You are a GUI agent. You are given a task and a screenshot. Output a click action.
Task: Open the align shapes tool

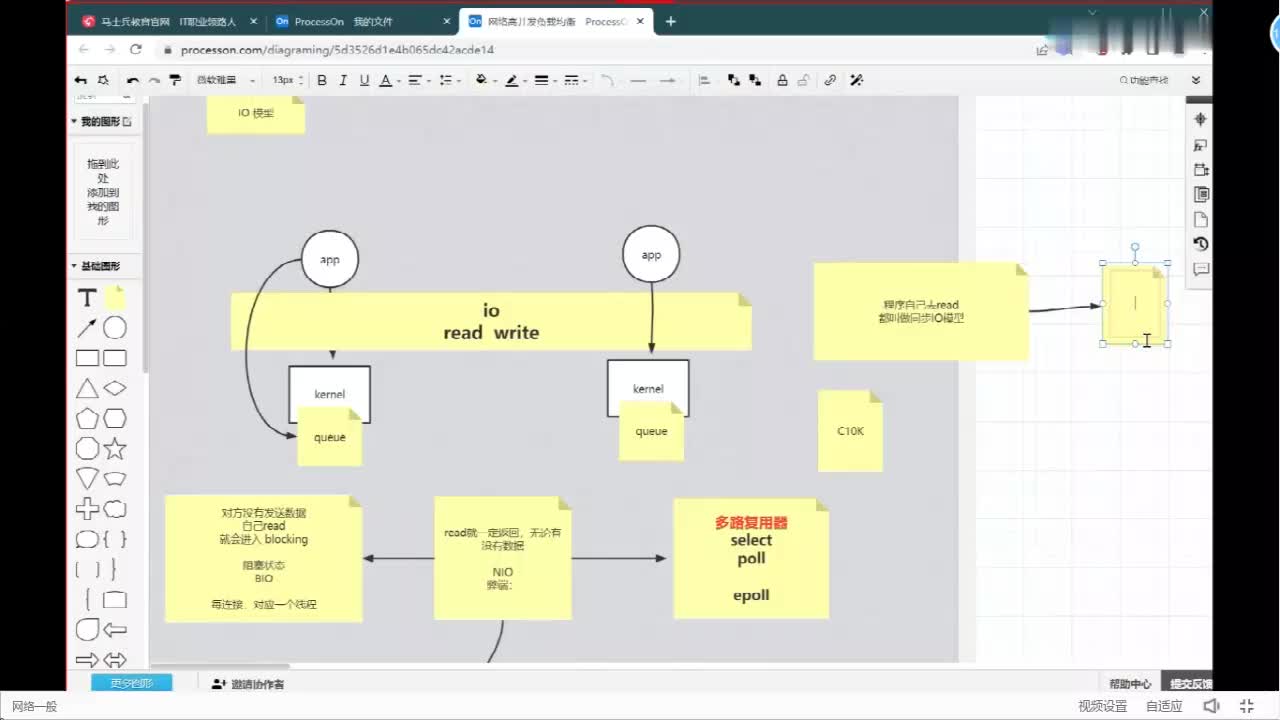pyautogui.click(x=704, y=80)
